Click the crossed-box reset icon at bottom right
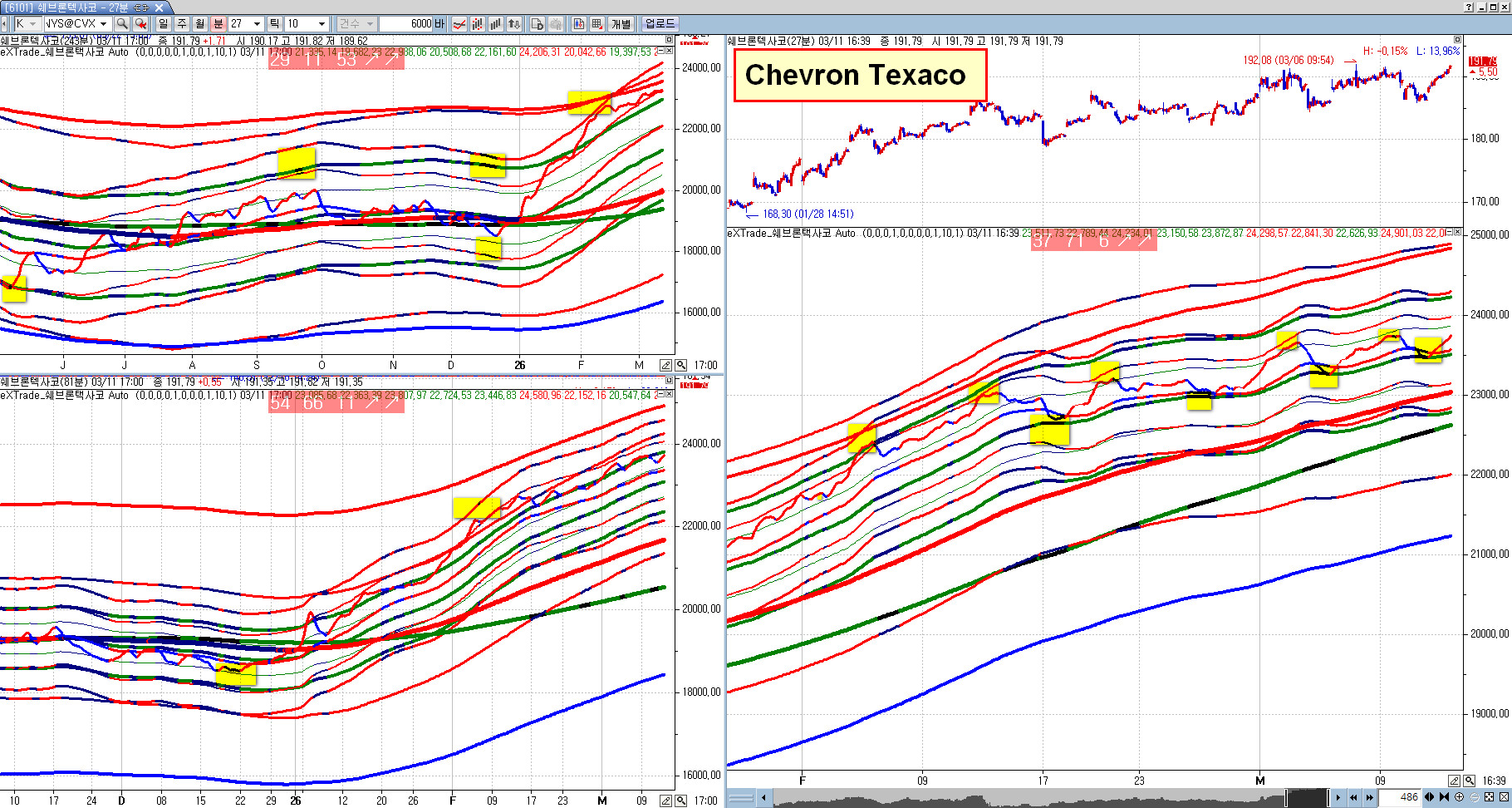The width and height of the screenshot is (1512, 808). pyautogui.click(x=1504, y=797)
